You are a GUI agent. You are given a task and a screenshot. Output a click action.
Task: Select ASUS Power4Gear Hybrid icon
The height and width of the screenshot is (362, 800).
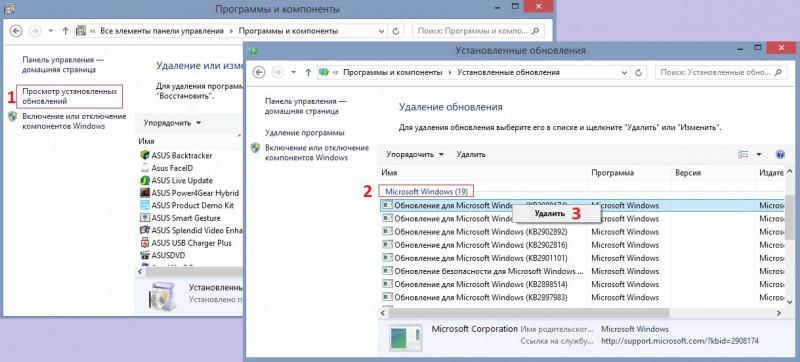144,193
